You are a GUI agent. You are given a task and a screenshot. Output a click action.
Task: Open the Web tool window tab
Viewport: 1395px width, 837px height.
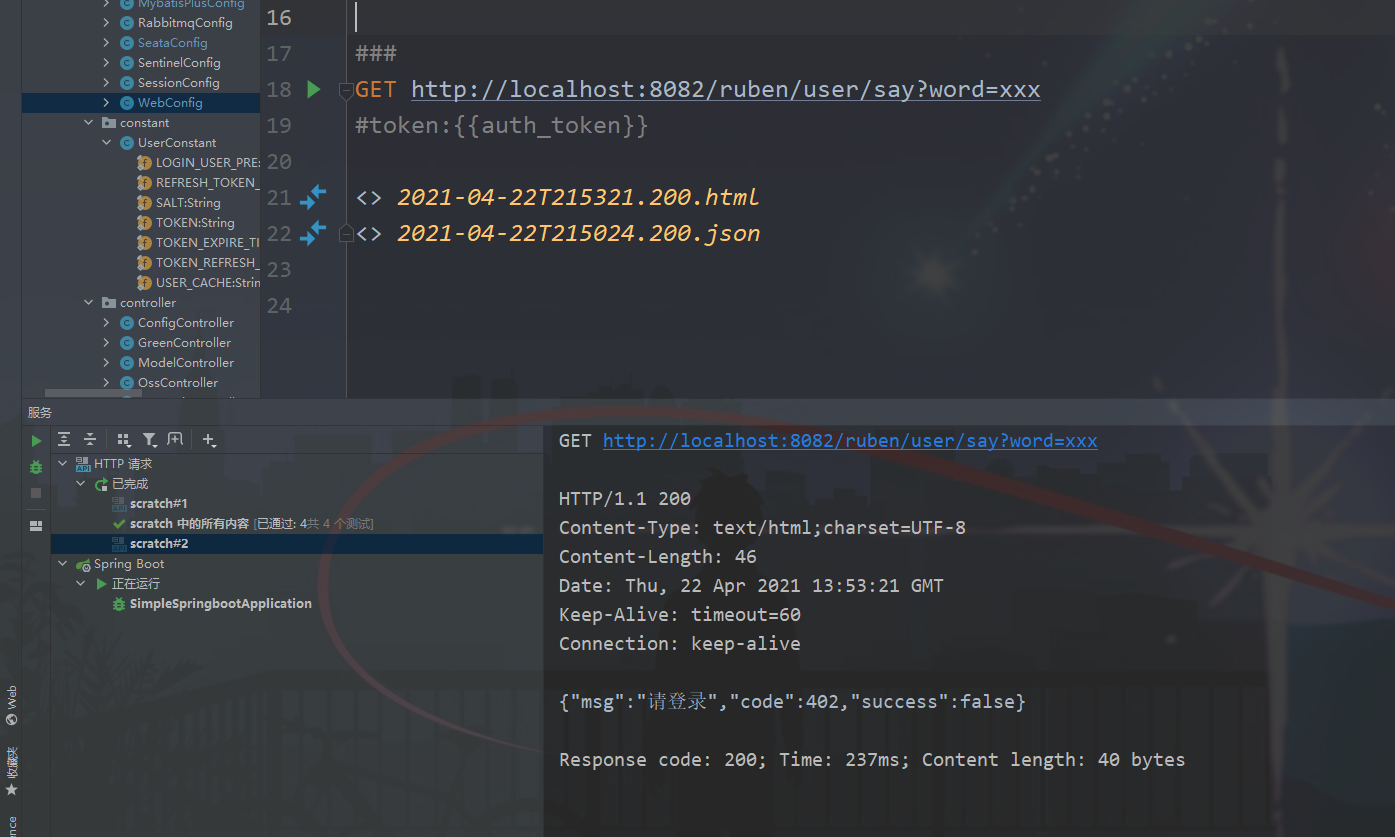tap(12, 705)
